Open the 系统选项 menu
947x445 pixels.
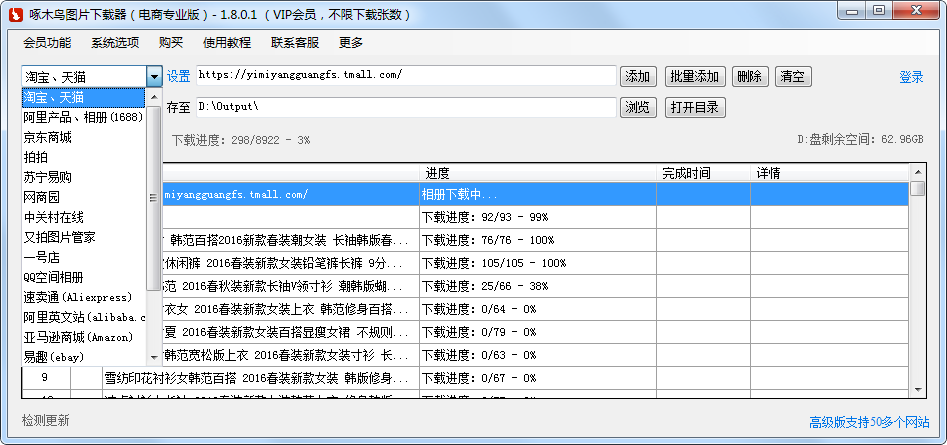coord(115,43)
